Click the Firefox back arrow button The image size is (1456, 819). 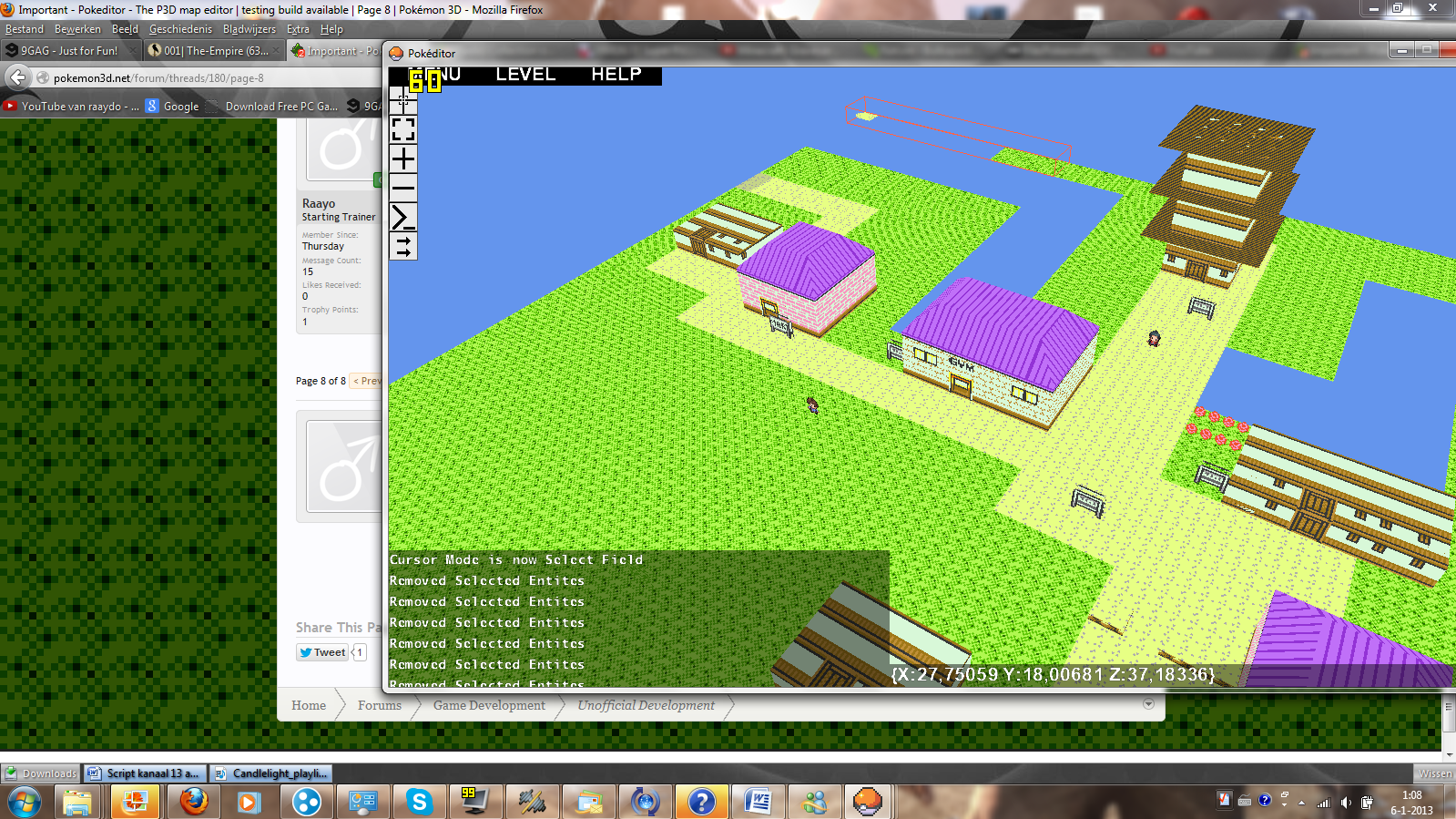(17, 77)
